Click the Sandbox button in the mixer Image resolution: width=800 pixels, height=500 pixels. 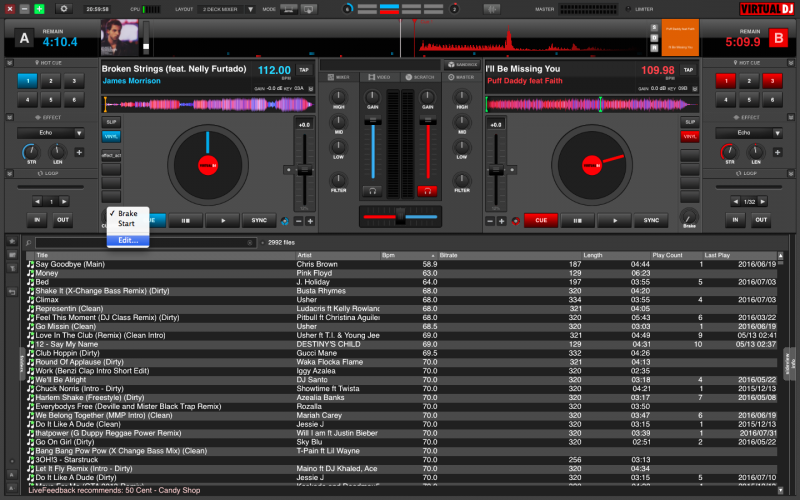pyautogui.click(x=462, y=64)
